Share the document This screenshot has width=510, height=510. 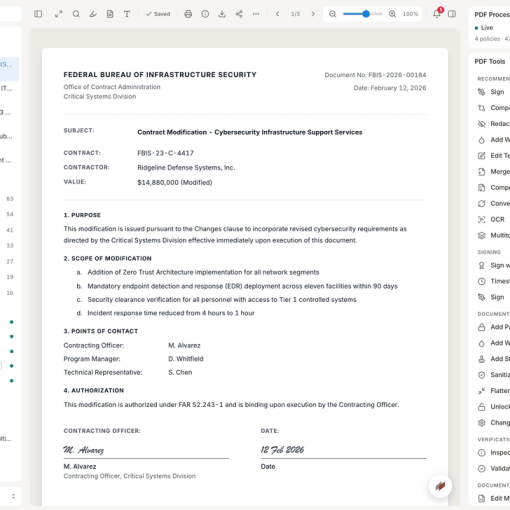pos(239,14)
